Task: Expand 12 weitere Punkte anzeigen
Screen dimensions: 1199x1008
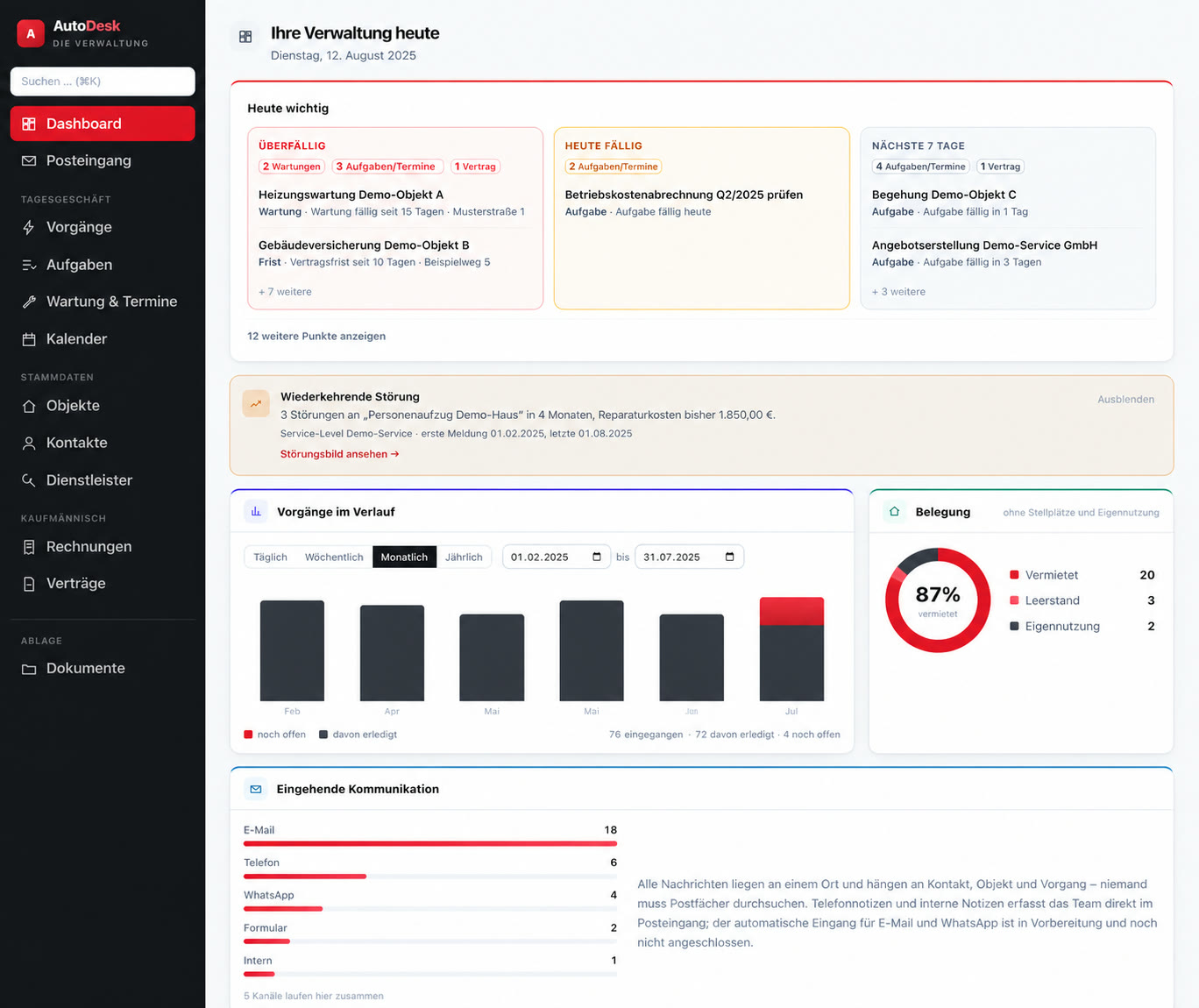Action: (316, 337)
